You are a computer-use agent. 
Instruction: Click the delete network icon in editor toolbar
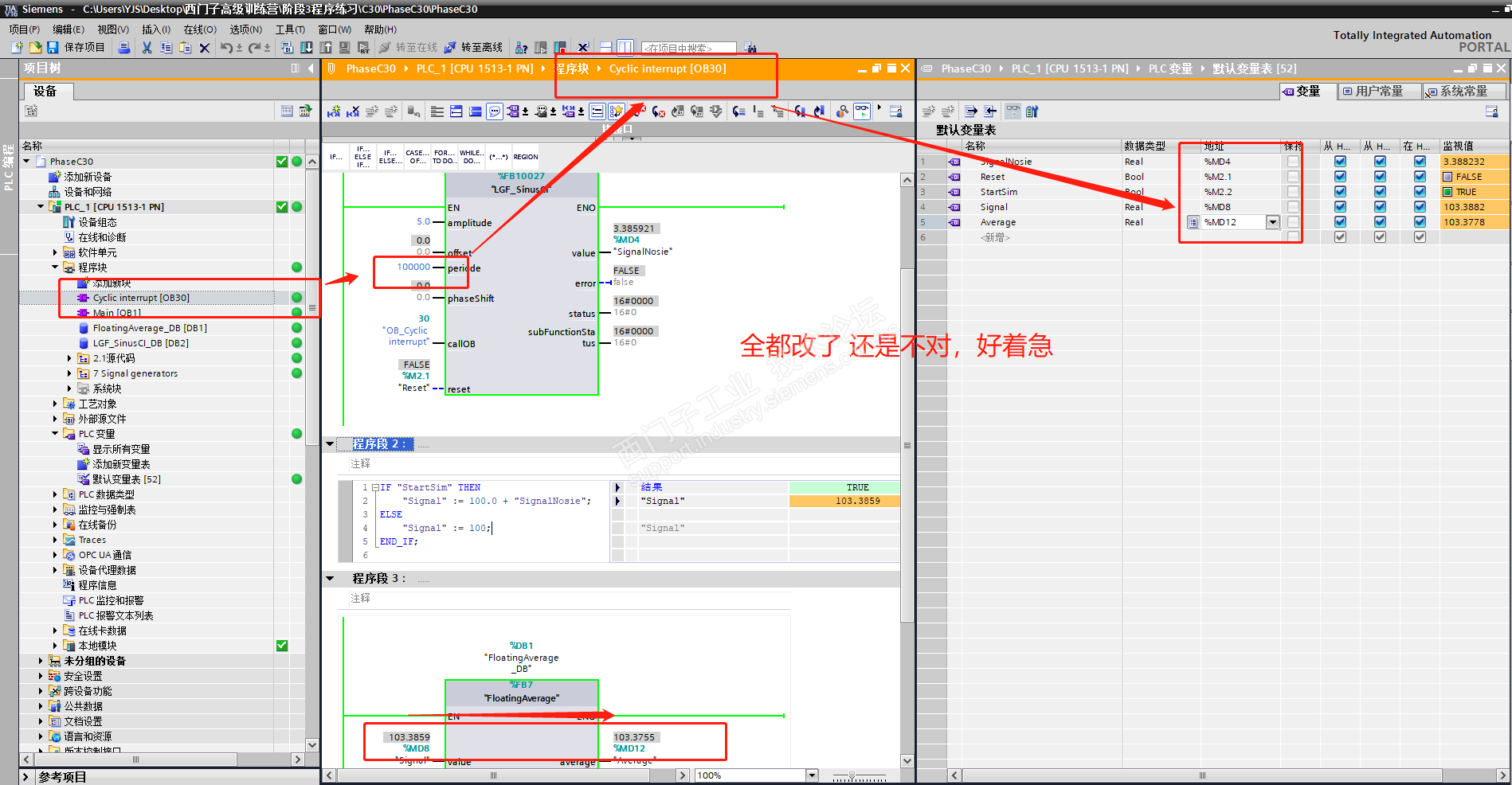click(x=352, y=111)
